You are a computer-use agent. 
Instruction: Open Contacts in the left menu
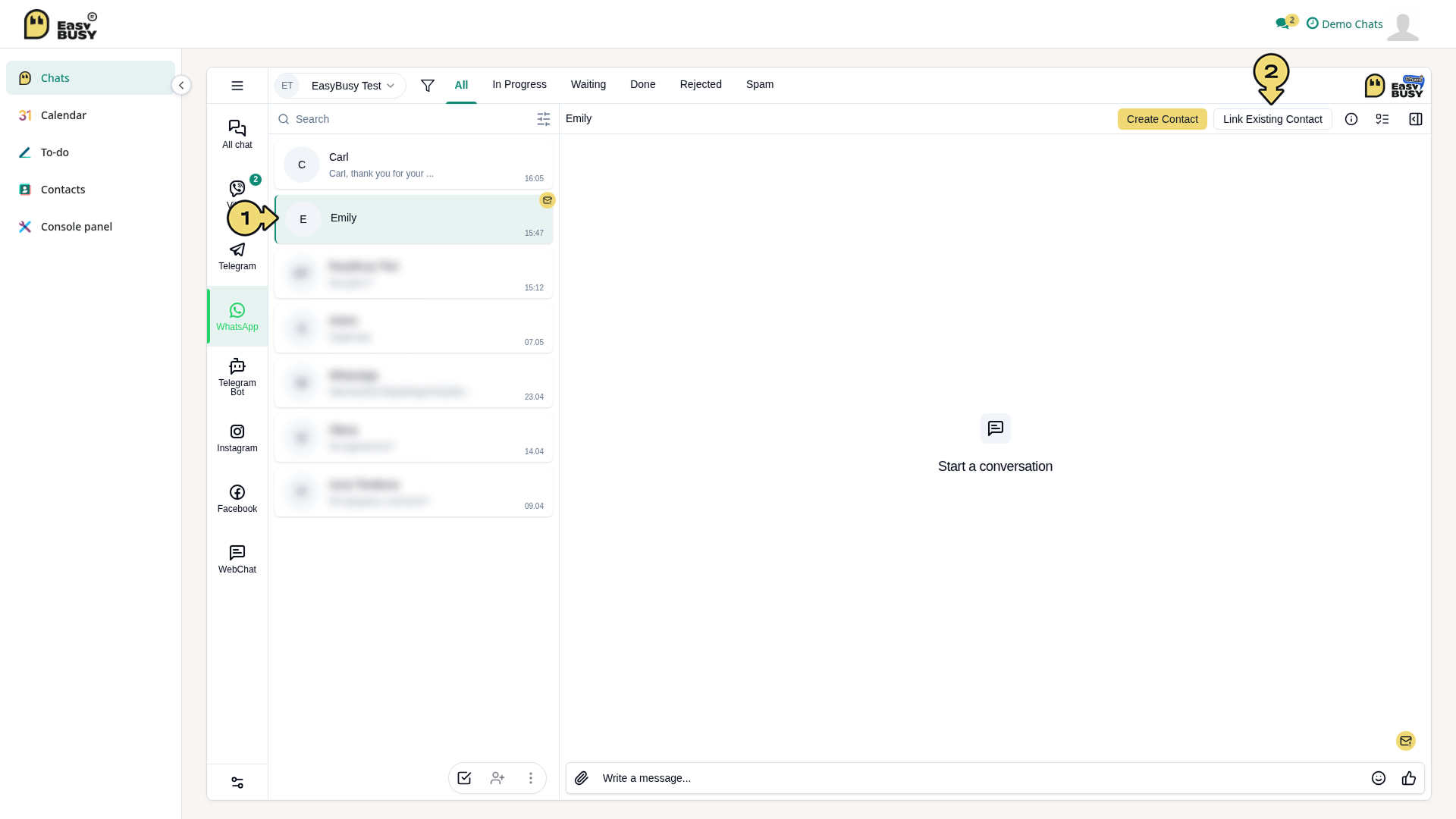90,190
